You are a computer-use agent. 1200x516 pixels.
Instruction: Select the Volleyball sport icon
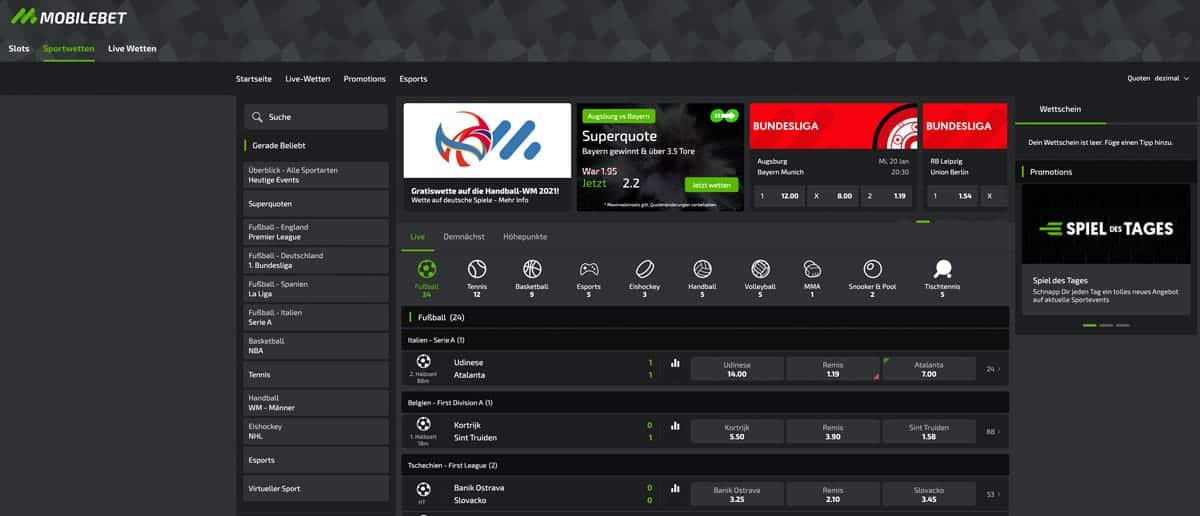tap(760, 268)
